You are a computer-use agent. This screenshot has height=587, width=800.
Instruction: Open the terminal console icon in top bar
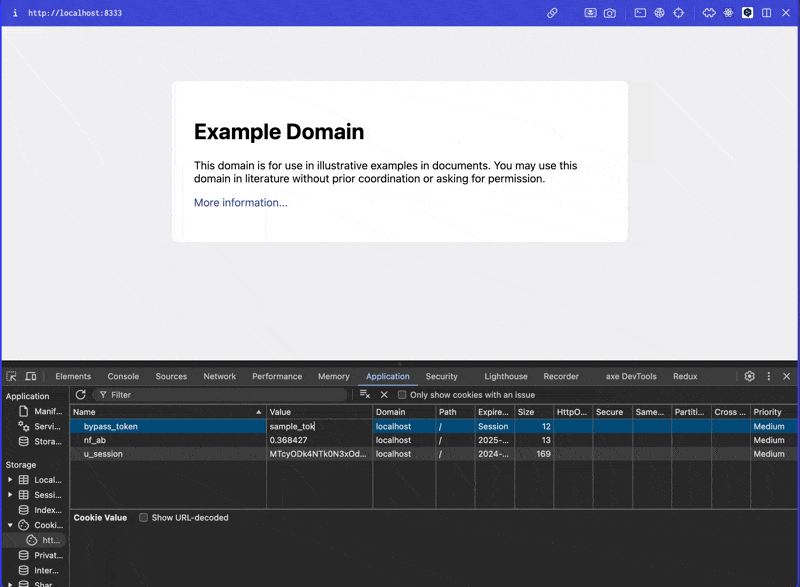(640, 13)
